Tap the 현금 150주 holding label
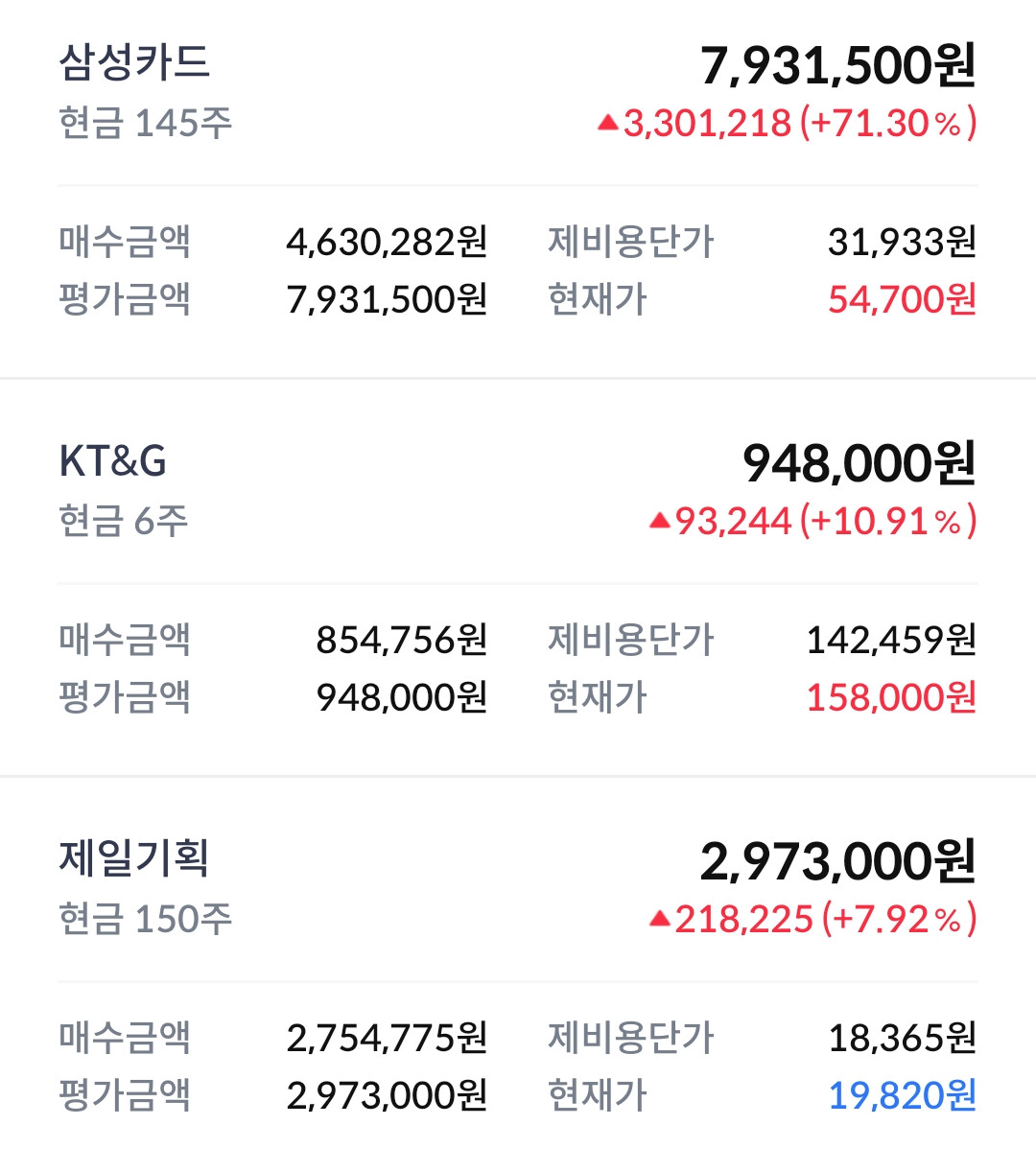 146,920
